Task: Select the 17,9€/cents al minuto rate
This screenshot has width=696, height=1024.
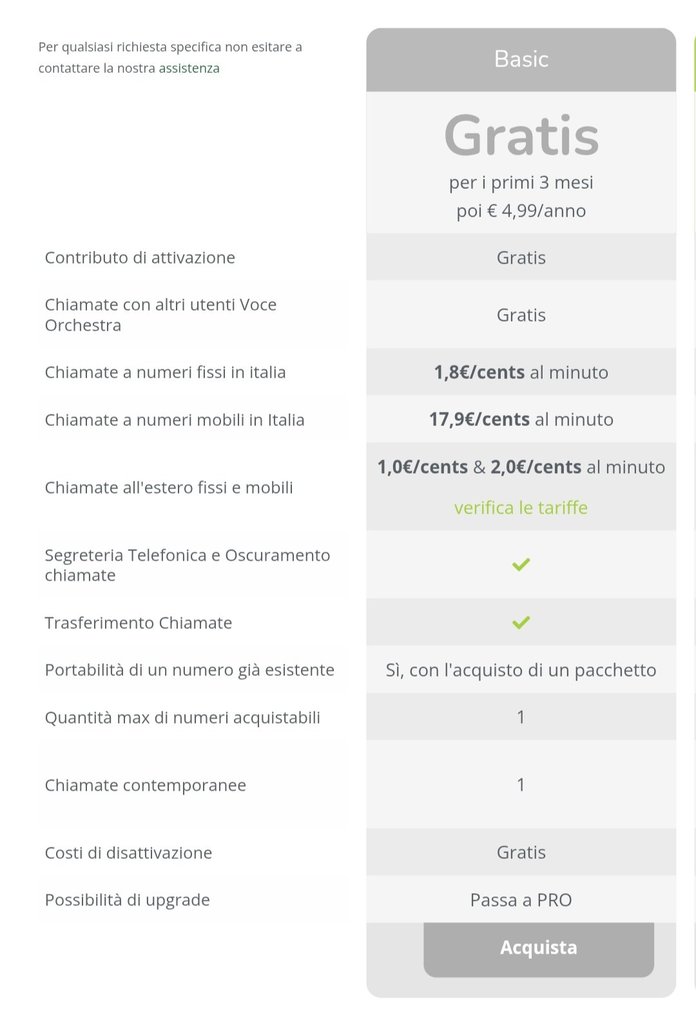Action: click(521, 420)
